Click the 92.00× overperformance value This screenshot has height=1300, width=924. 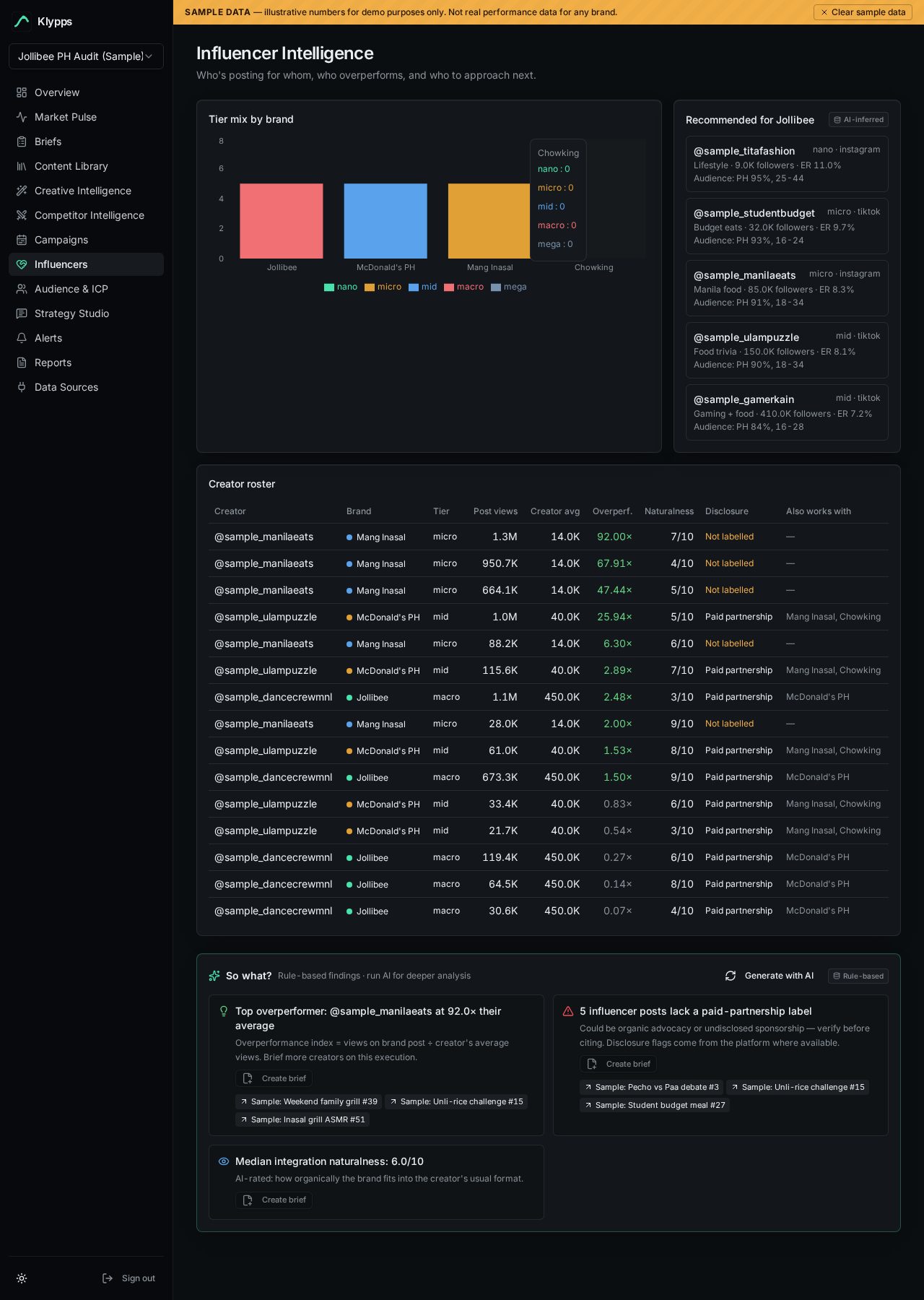(x=614, y=537)
